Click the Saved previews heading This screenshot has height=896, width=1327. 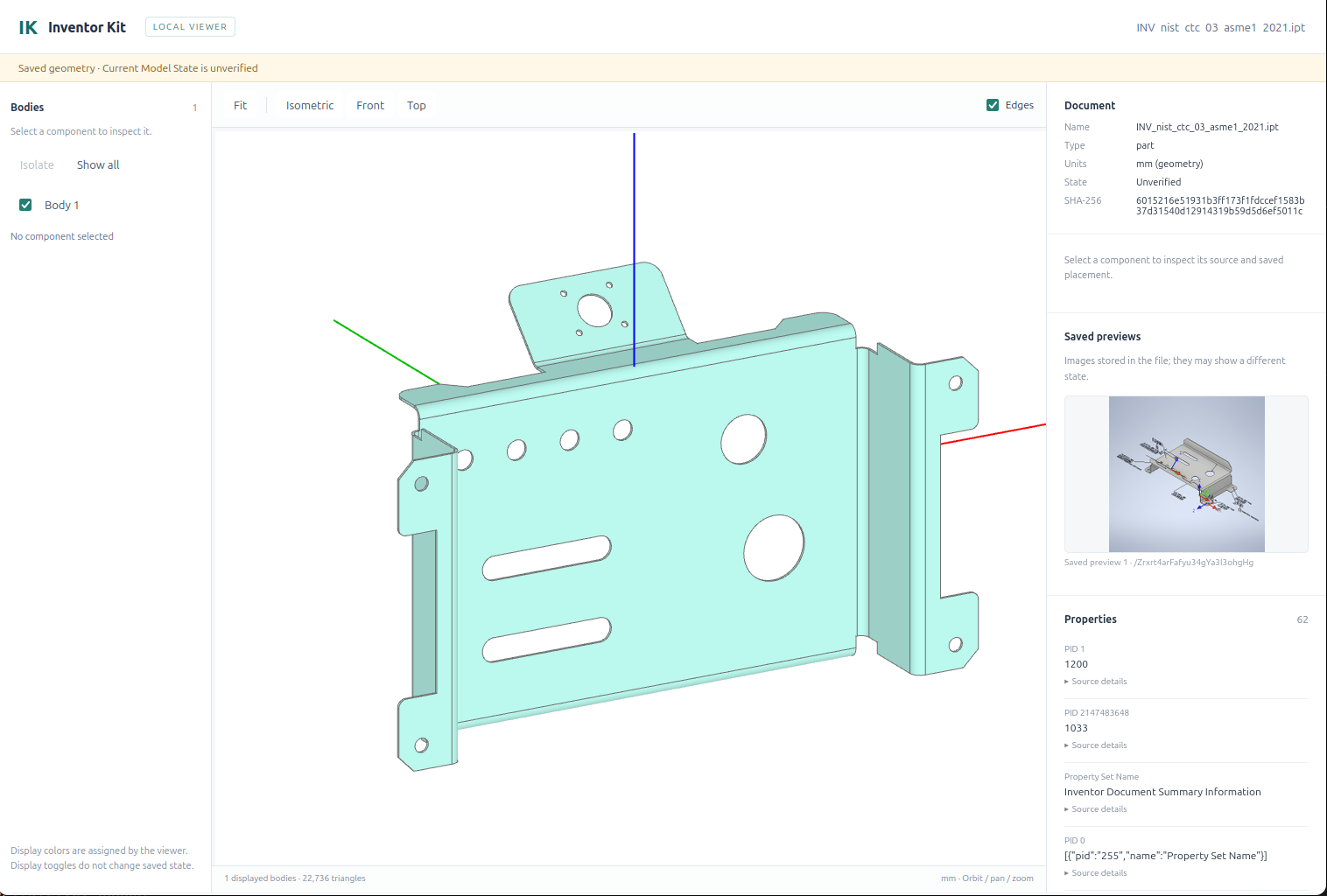click(1102, 337)
